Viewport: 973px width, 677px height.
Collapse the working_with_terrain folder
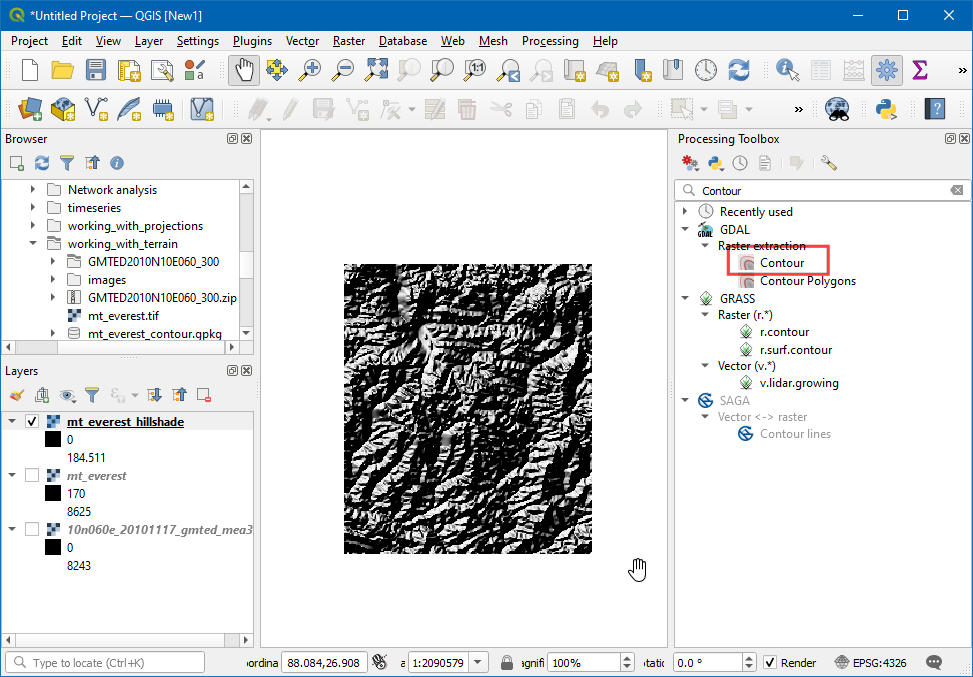point(33,244)
